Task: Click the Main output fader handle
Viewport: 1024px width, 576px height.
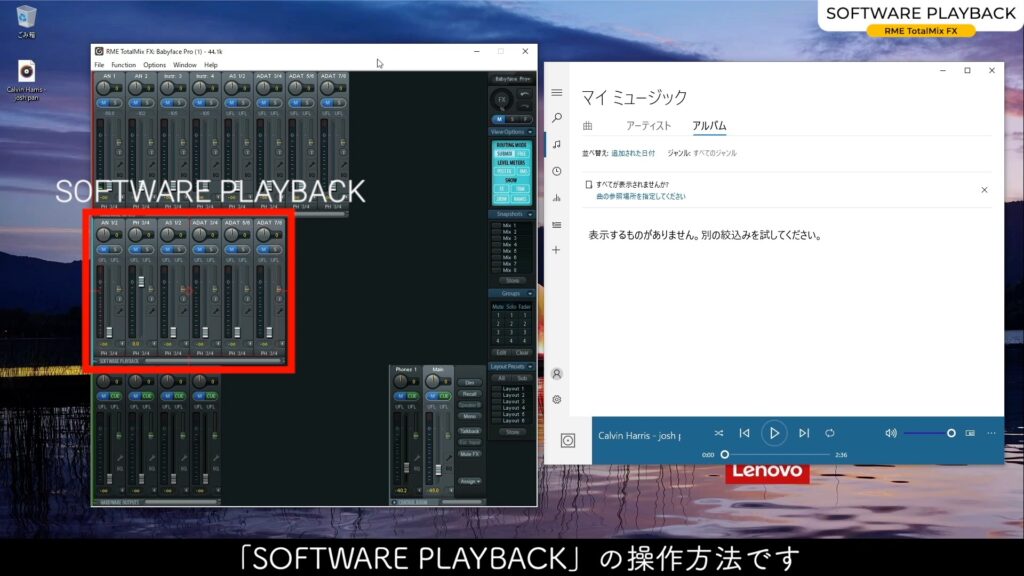Action: 438,470
